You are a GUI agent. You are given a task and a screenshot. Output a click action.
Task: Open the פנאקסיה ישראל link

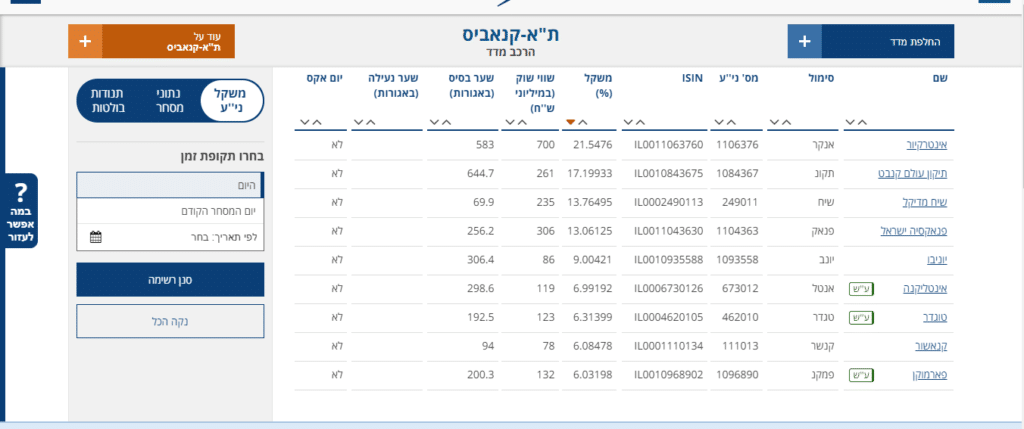(914, 230)
